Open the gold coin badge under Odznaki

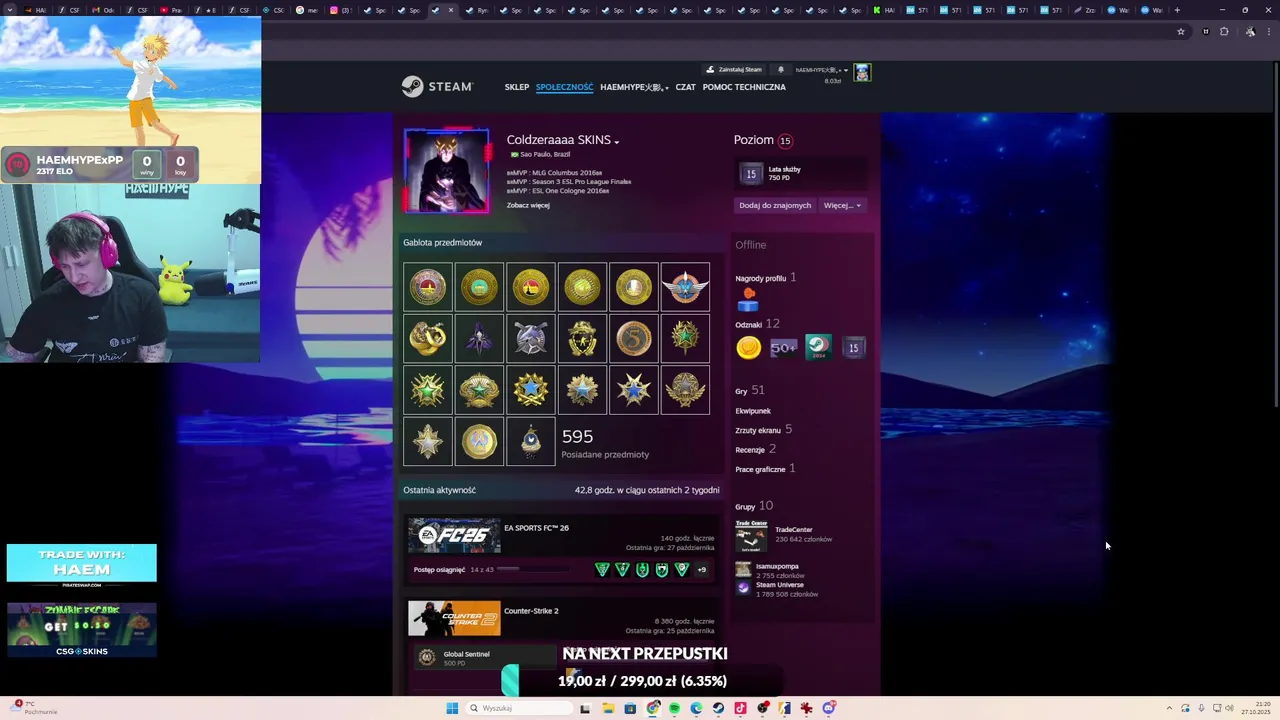[748, 348]
